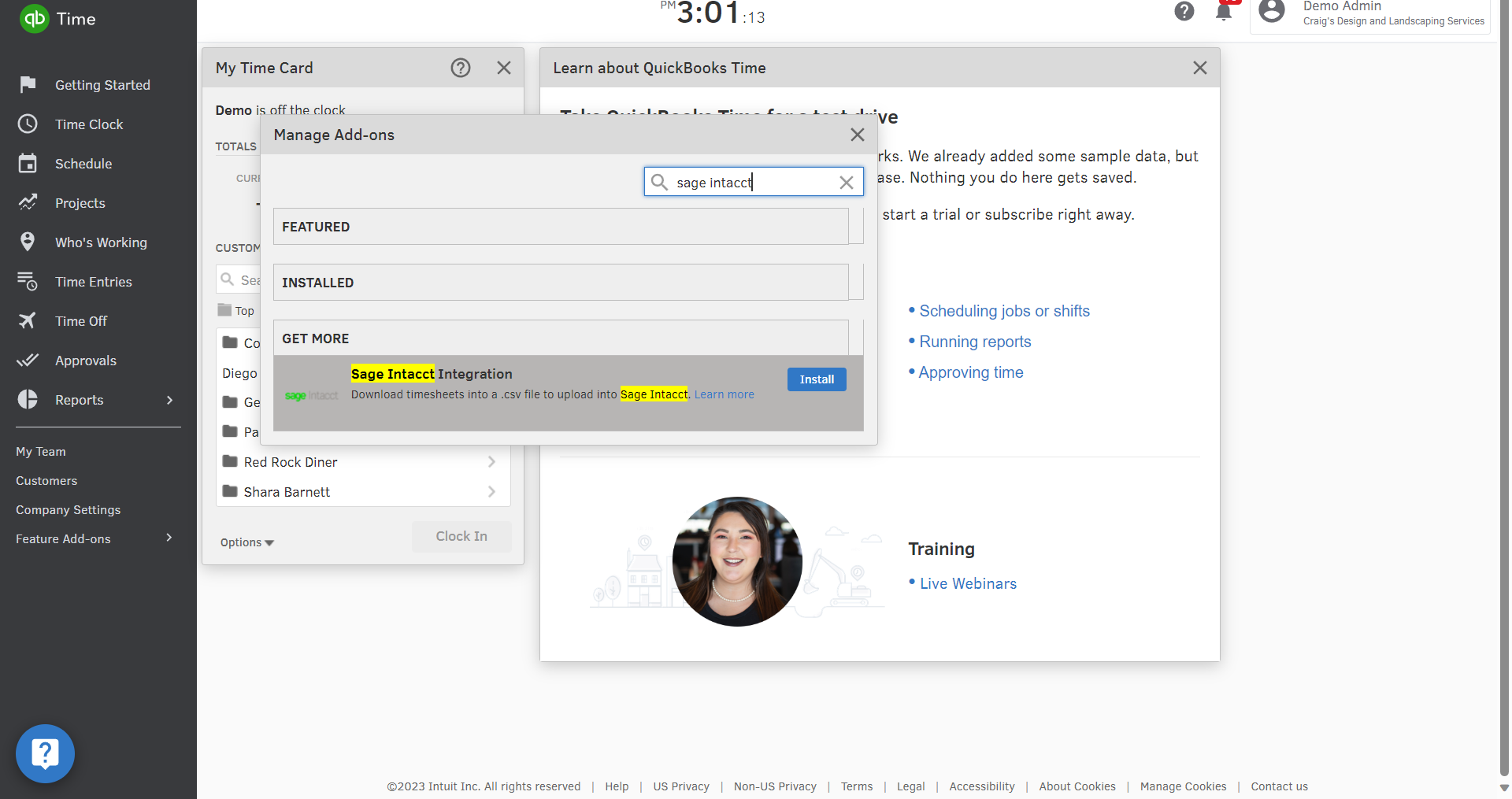Expand the Reports submenu arrow

[x=170, y=400]
